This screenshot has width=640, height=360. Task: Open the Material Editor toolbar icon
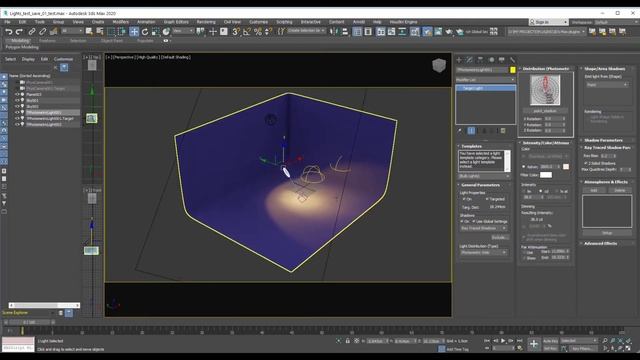415,31
